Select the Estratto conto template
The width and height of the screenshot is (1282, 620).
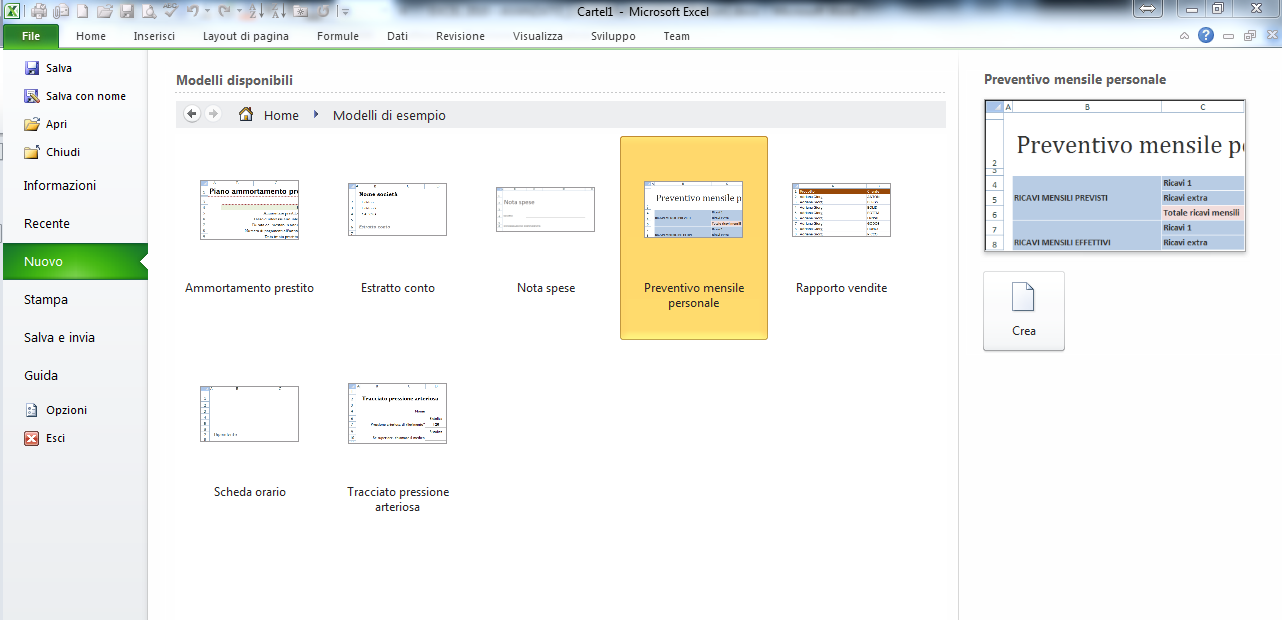pos(397,238)
